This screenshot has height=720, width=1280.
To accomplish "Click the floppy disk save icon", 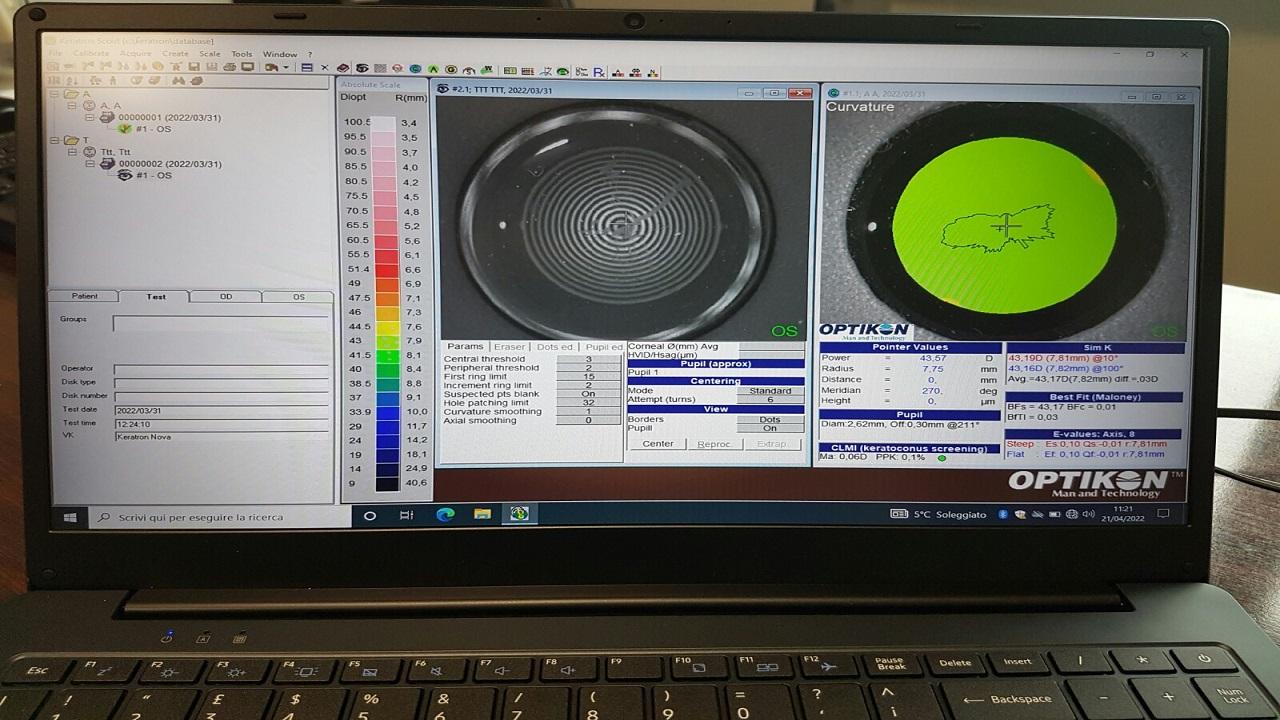I will pos(195,67).
